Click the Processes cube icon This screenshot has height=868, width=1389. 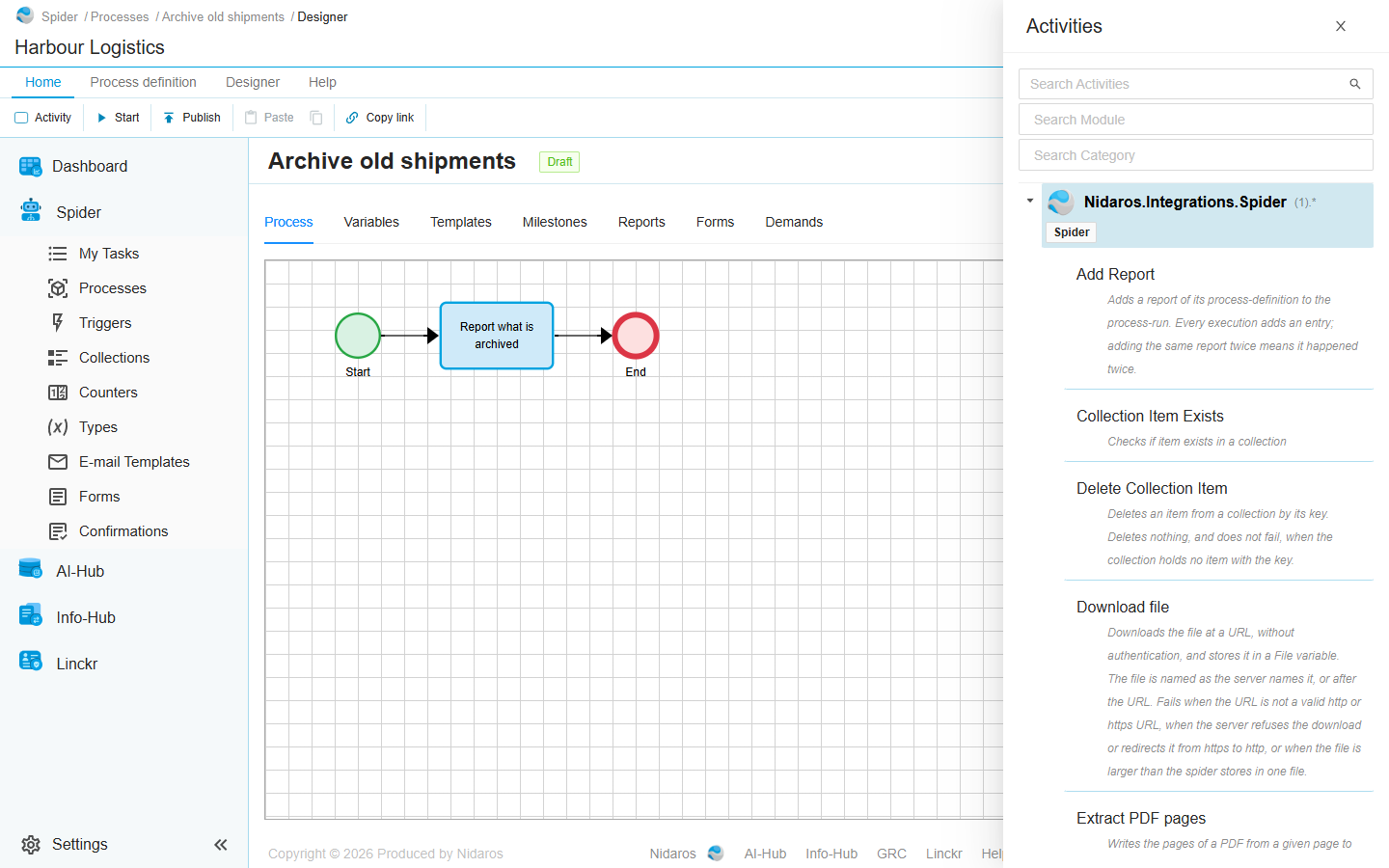58,288
